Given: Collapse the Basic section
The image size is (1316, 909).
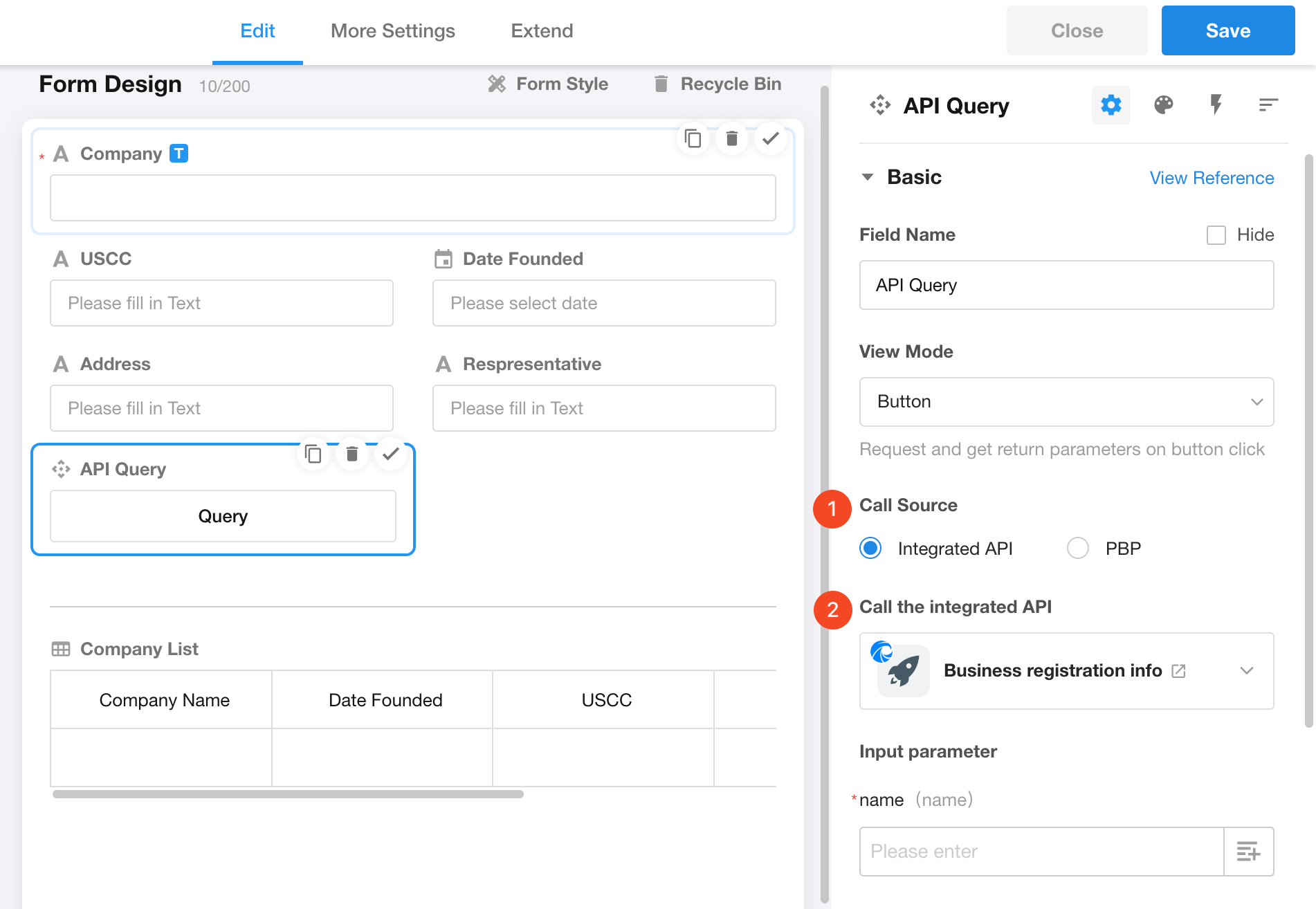Looking at the screenshot, I should (867, 177).
